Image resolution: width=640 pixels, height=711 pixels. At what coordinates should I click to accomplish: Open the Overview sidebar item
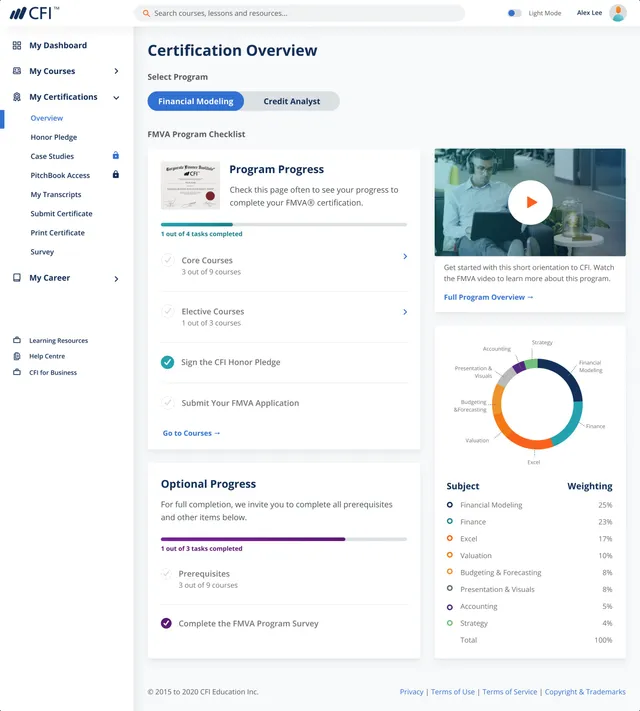47,118
